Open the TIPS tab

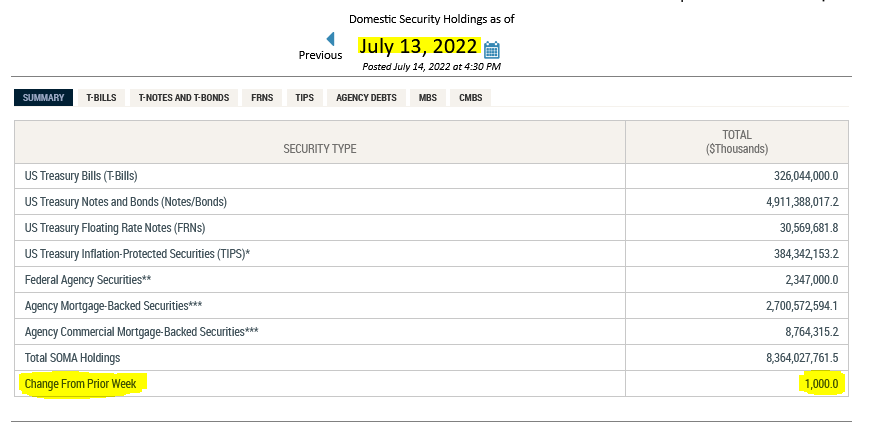pyautogui.click(x=305, y=97)
